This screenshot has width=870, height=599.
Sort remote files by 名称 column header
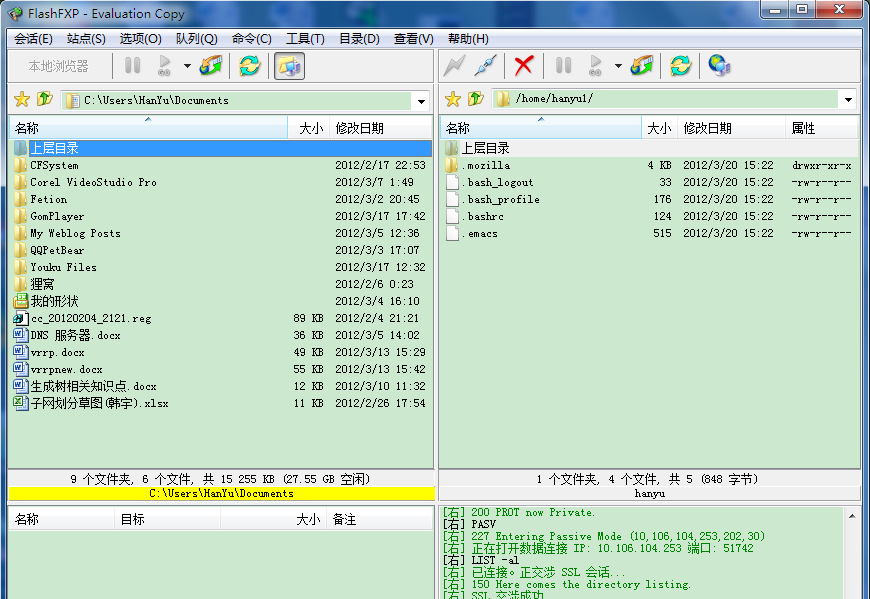coord(541,128)
